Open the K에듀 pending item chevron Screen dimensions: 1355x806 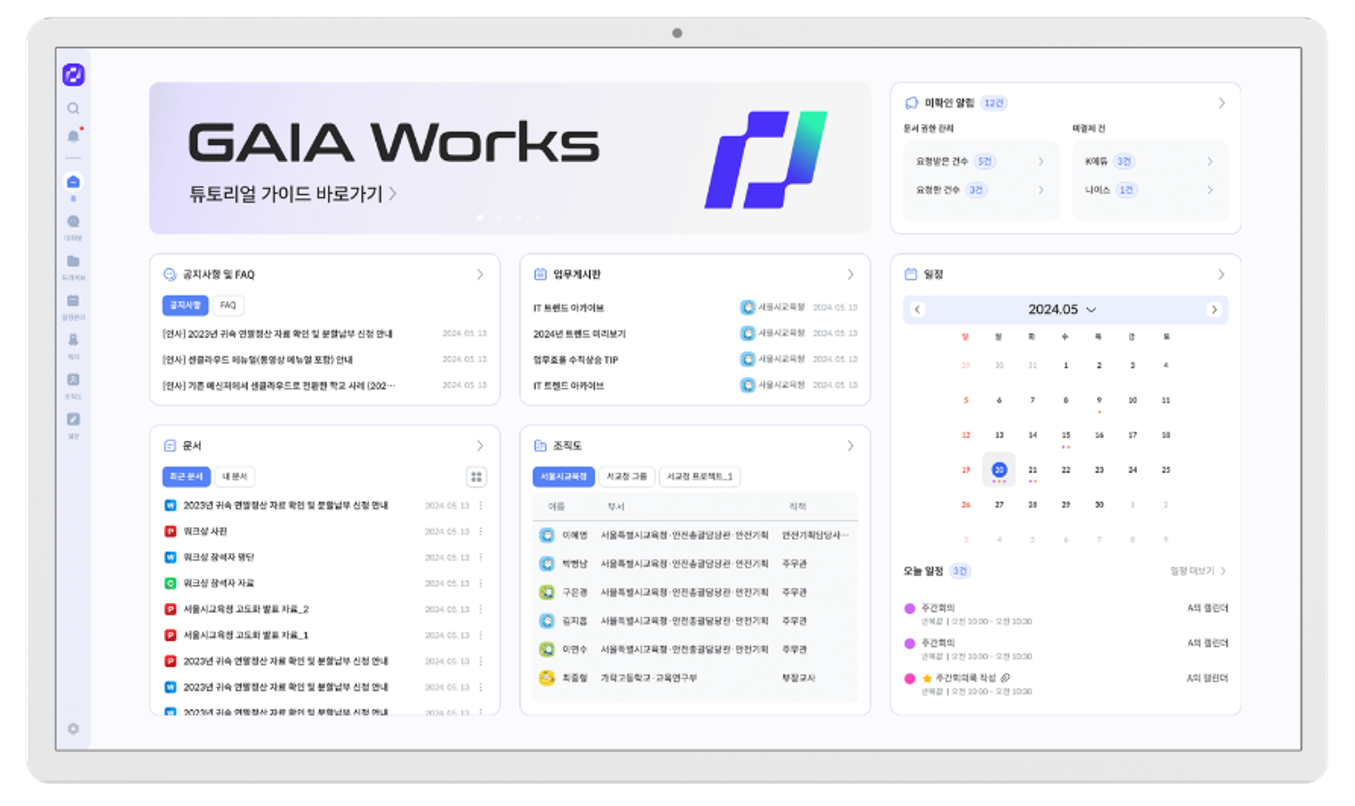pyautogui.click(x=1210, y=161)
